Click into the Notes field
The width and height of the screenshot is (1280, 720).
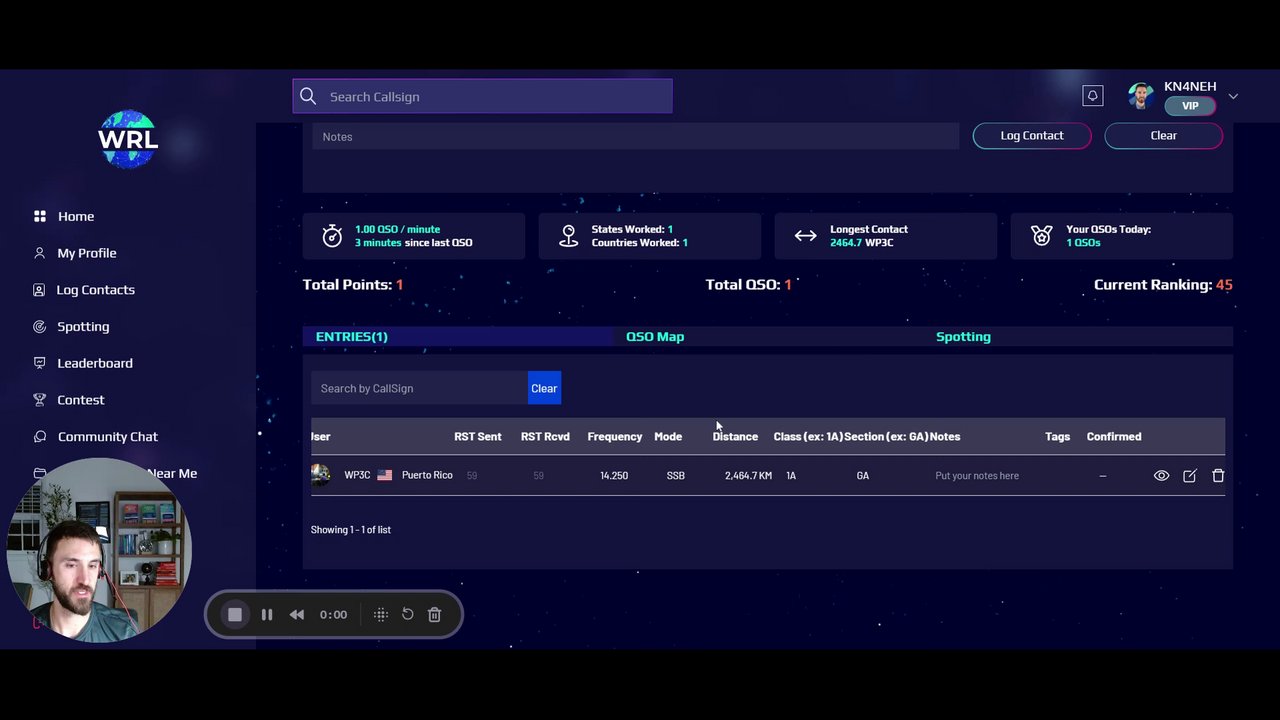tap(636, 136)
